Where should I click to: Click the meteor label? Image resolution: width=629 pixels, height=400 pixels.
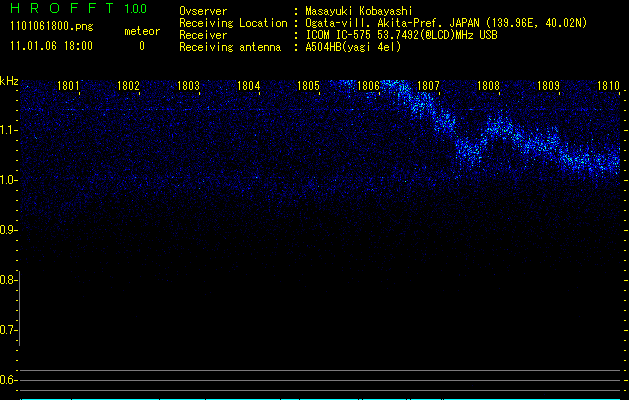(x=142, y=31)
